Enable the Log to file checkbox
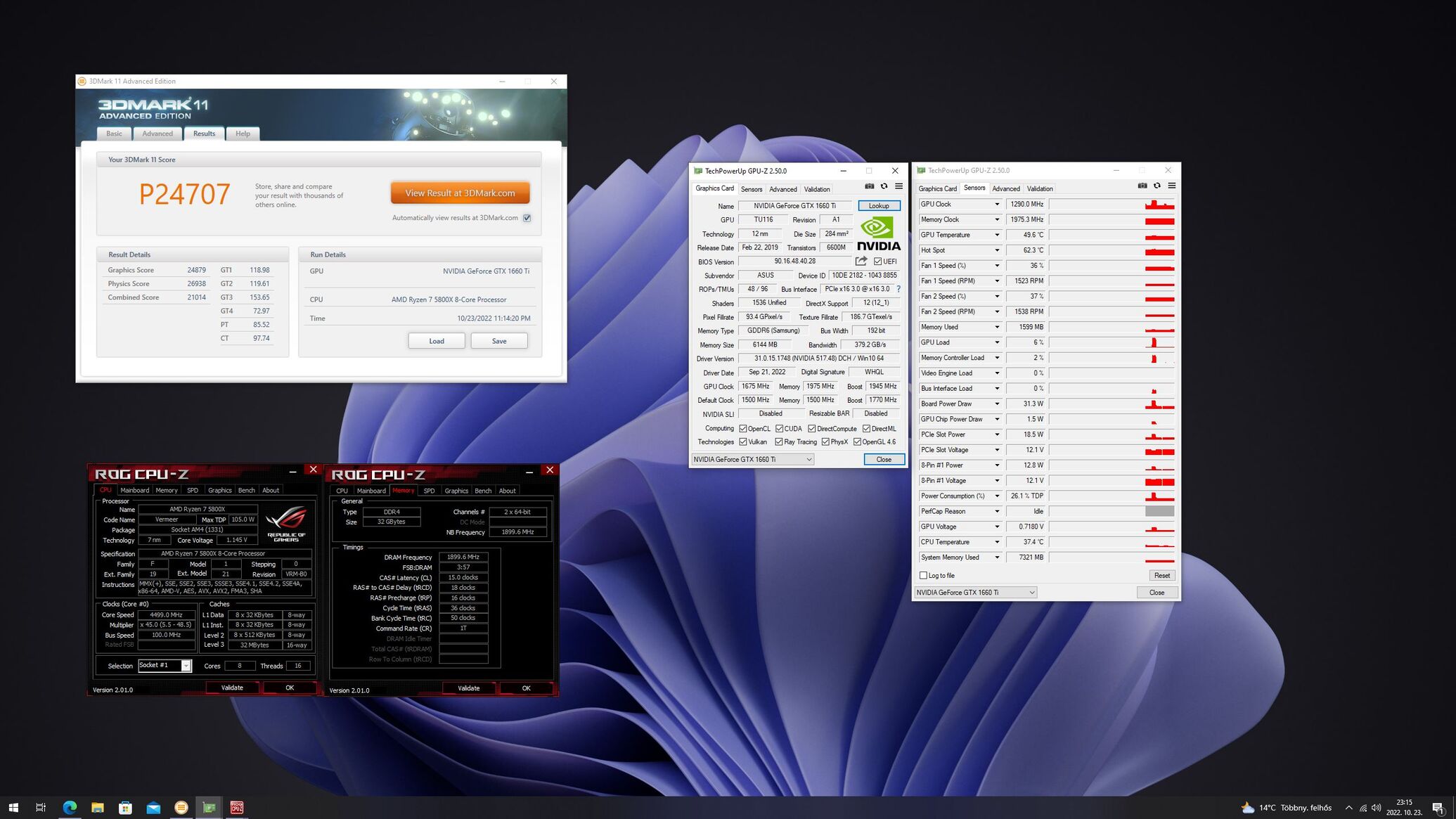 click(923, 575)
